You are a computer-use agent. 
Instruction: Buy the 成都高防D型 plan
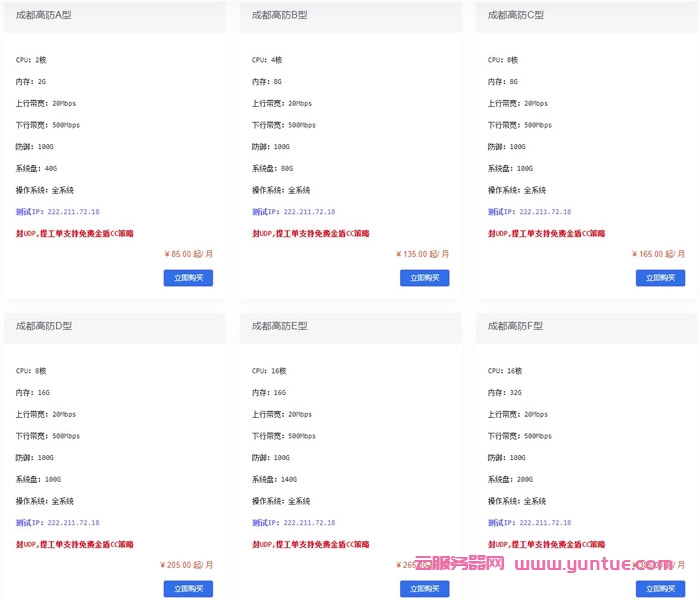(x=188, y=589)
